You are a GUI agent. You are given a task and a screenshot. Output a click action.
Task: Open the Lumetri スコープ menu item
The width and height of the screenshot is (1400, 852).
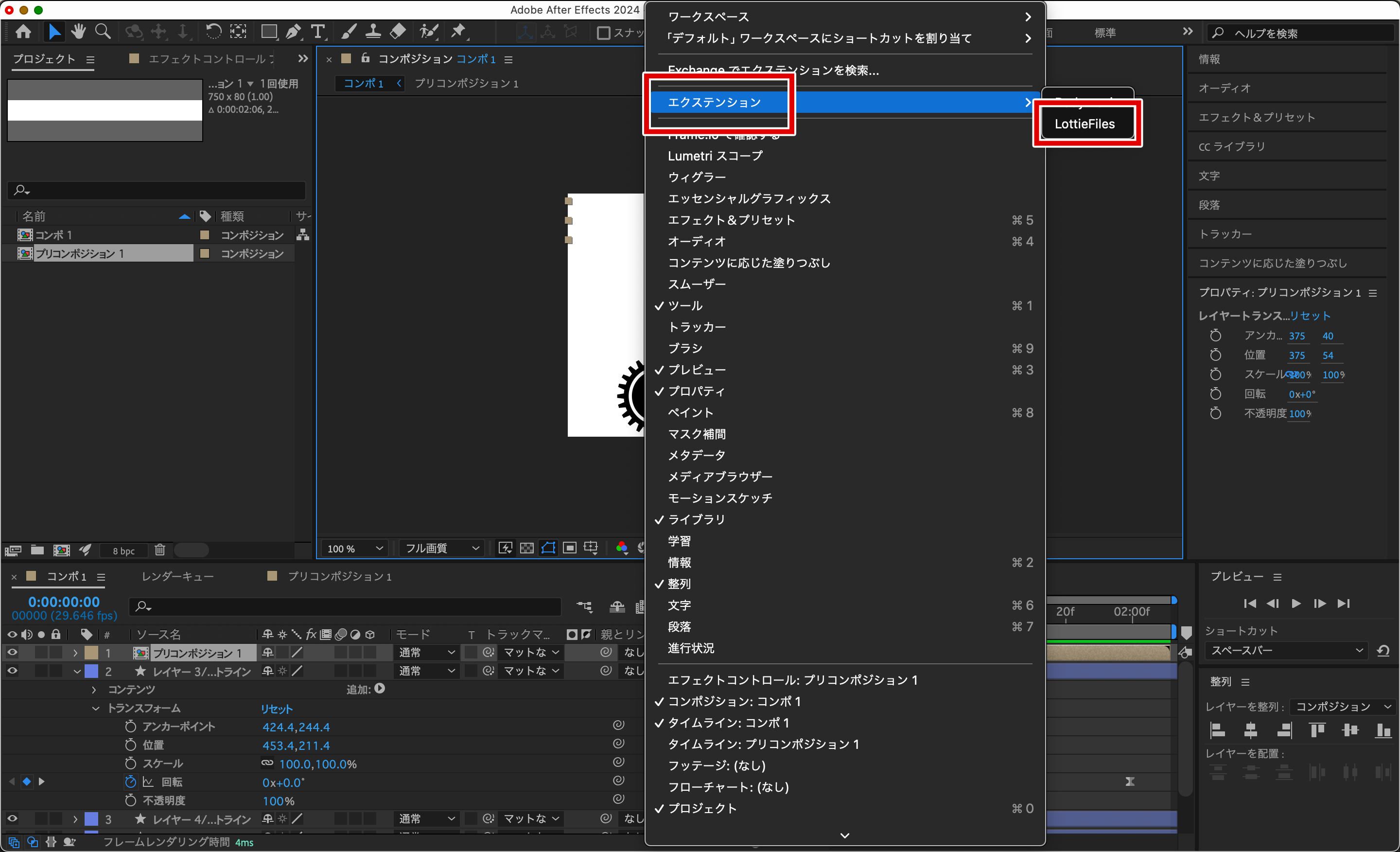[x=715, y=156]
